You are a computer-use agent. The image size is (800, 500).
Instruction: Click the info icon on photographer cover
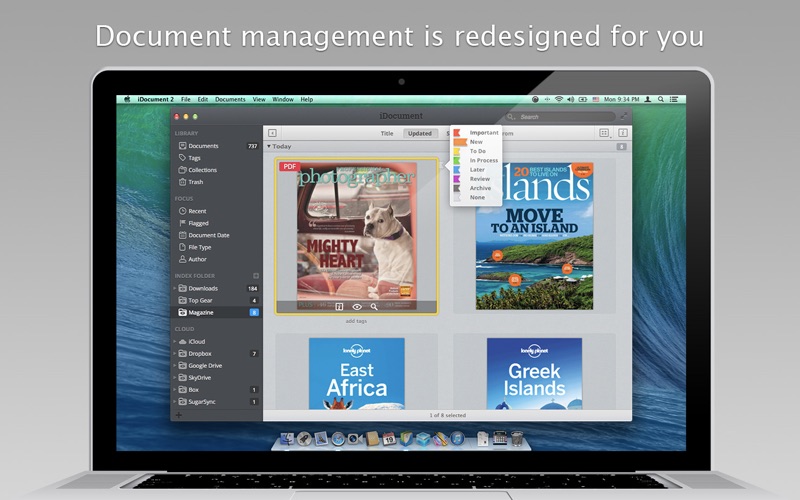[x=339, y=307]
